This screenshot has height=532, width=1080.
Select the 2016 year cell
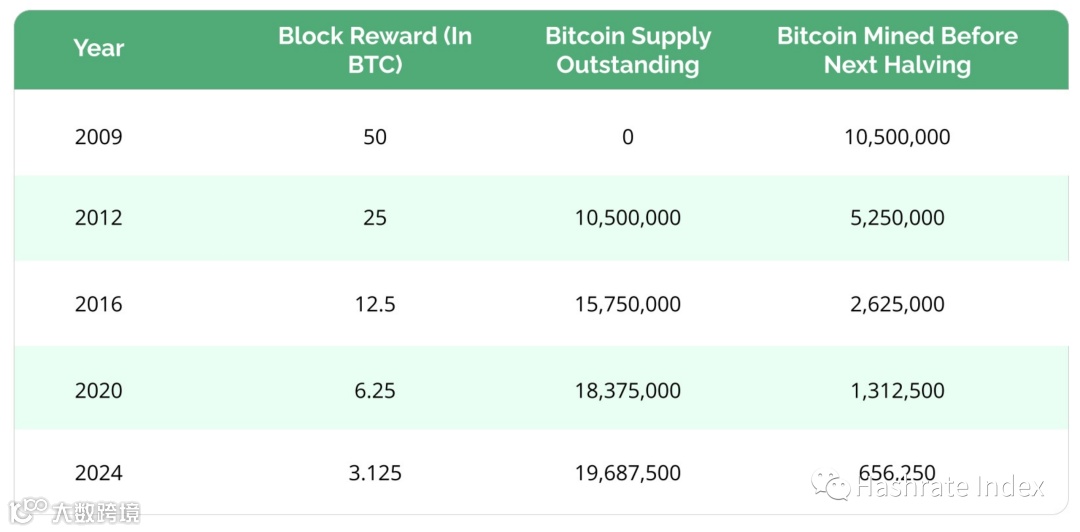[99, 304]
